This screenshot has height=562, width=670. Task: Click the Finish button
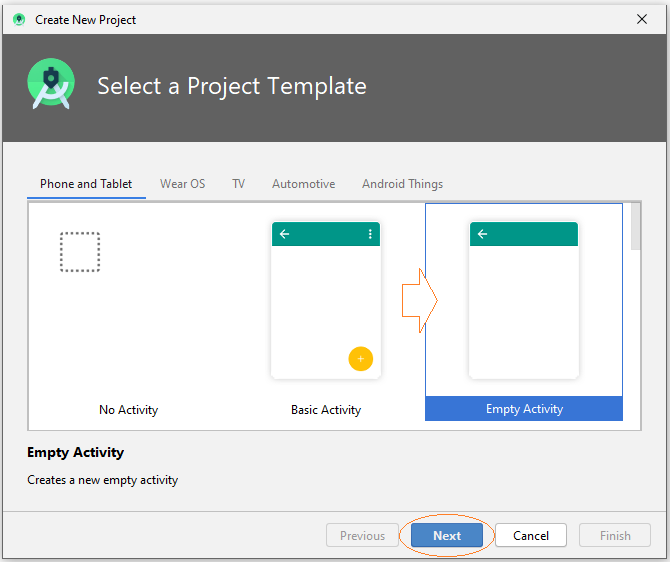615,535
